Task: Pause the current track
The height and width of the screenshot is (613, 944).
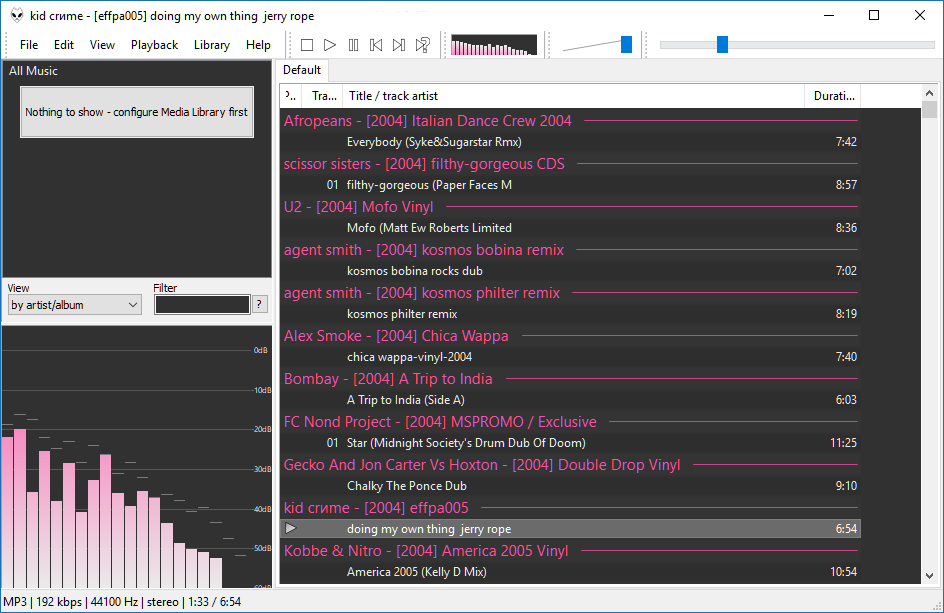Action: click(x=353, y=45)
